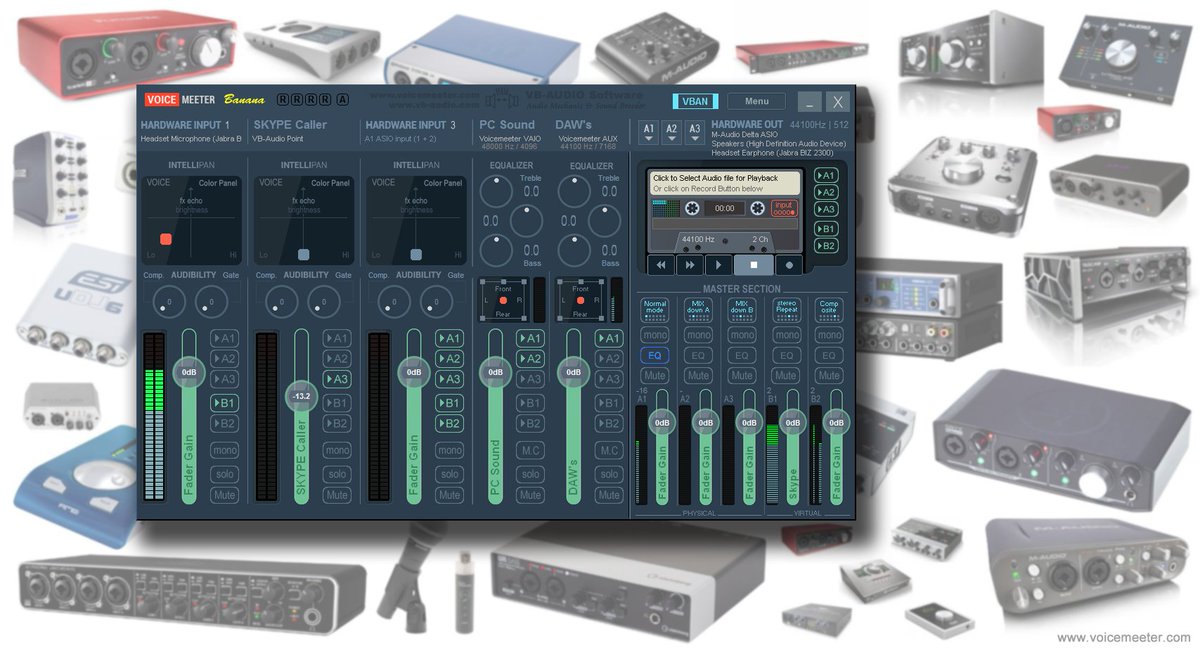This screenshot has width=1200, height=650.
Task: Click the 'A' icon after Banana title
Action: pos(343,99)
